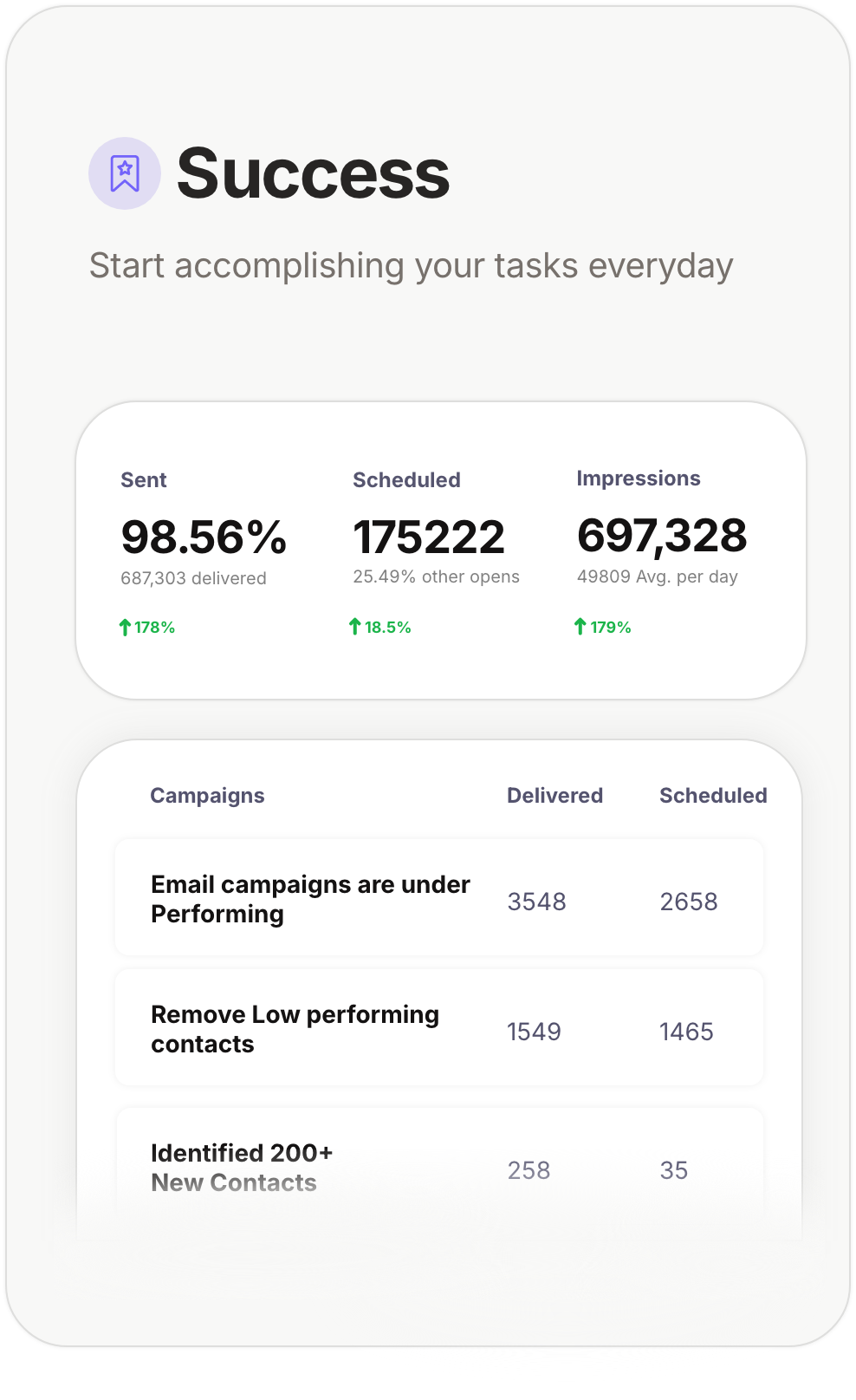
Task: Select the Sent stat label
Action: coord(144,480)
